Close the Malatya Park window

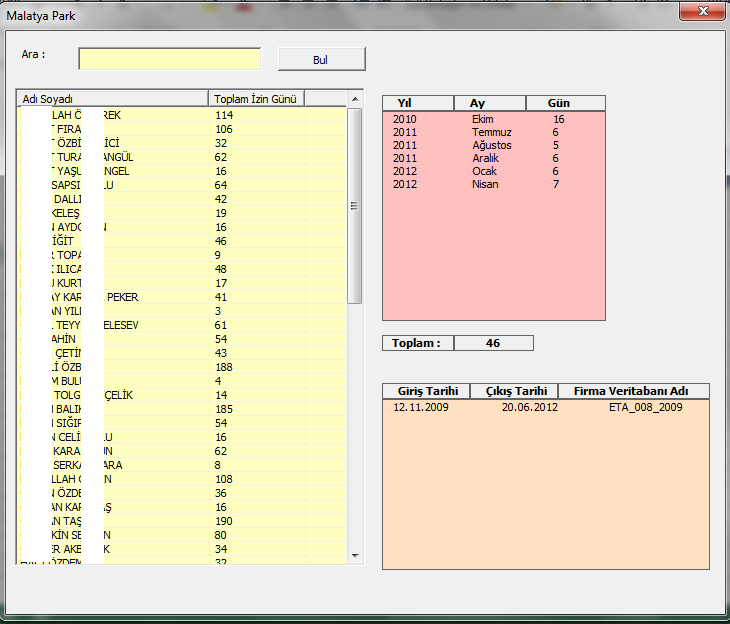click(702, 11)
